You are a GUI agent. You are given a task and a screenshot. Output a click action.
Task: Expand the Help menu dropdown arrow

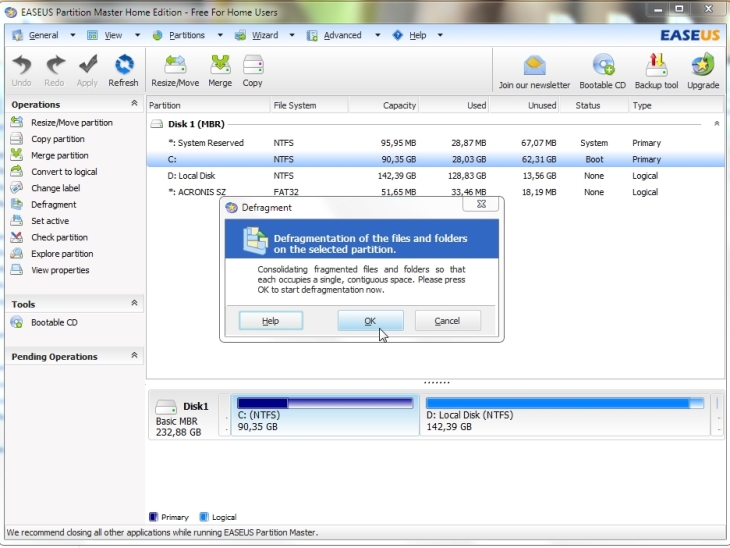click(440, 35)
